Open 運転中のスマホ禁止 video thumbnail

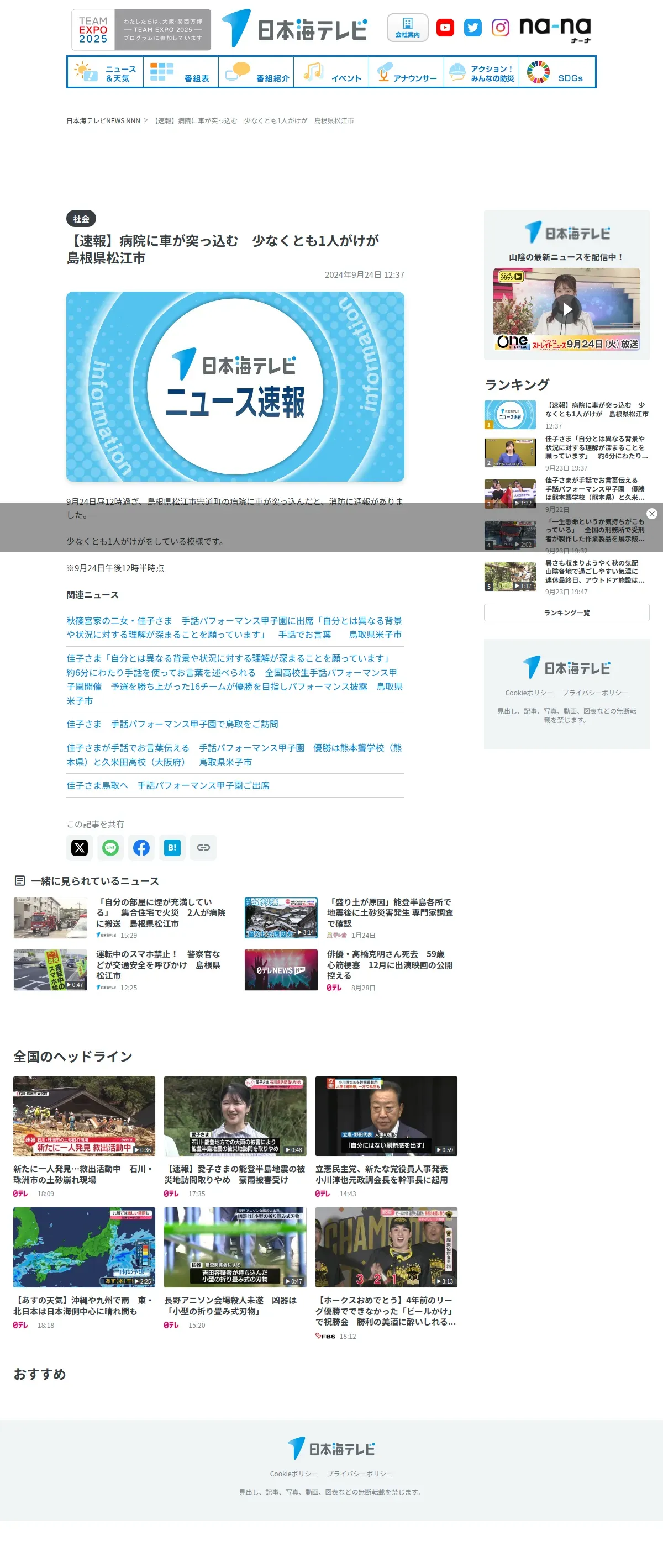50,970
